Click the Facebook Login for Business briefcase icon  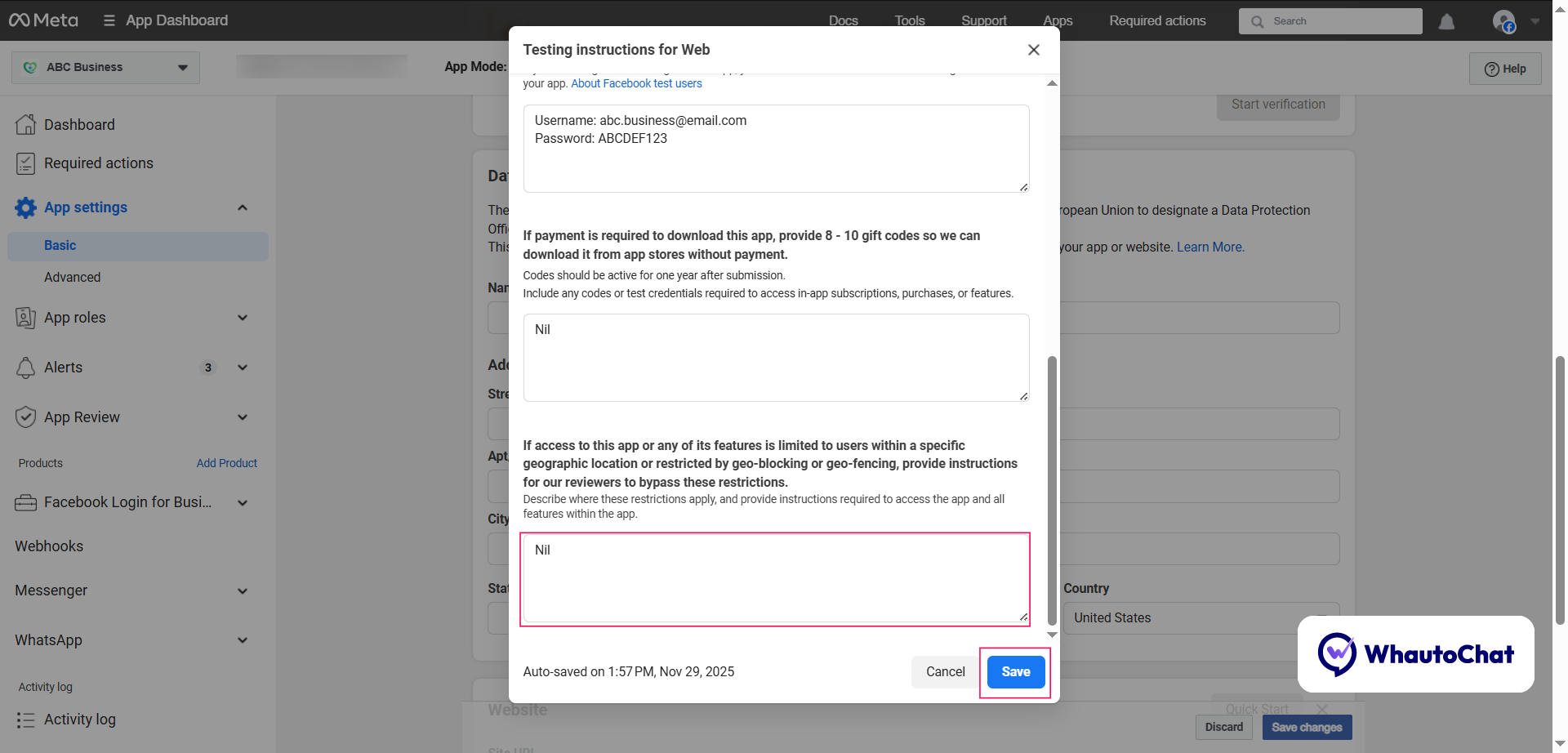pos(25,502)
